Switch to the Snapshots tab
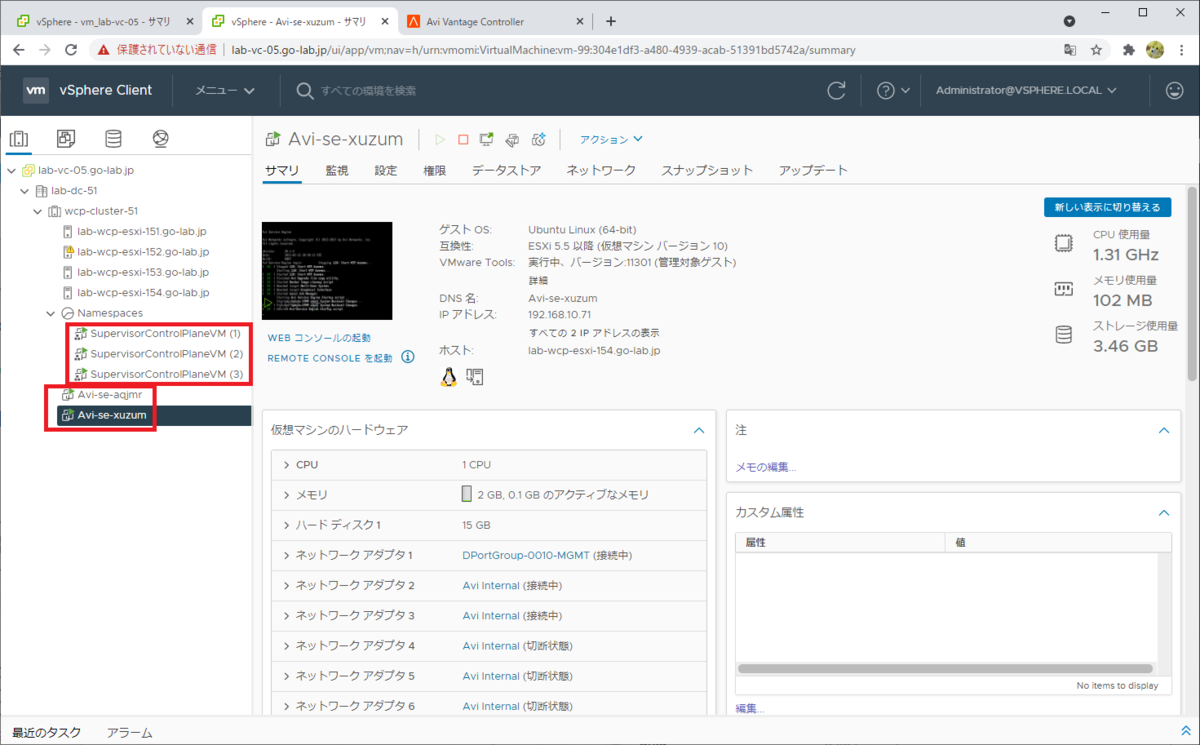The width and height of the screenshot is (1200, 745). (708, 170)
